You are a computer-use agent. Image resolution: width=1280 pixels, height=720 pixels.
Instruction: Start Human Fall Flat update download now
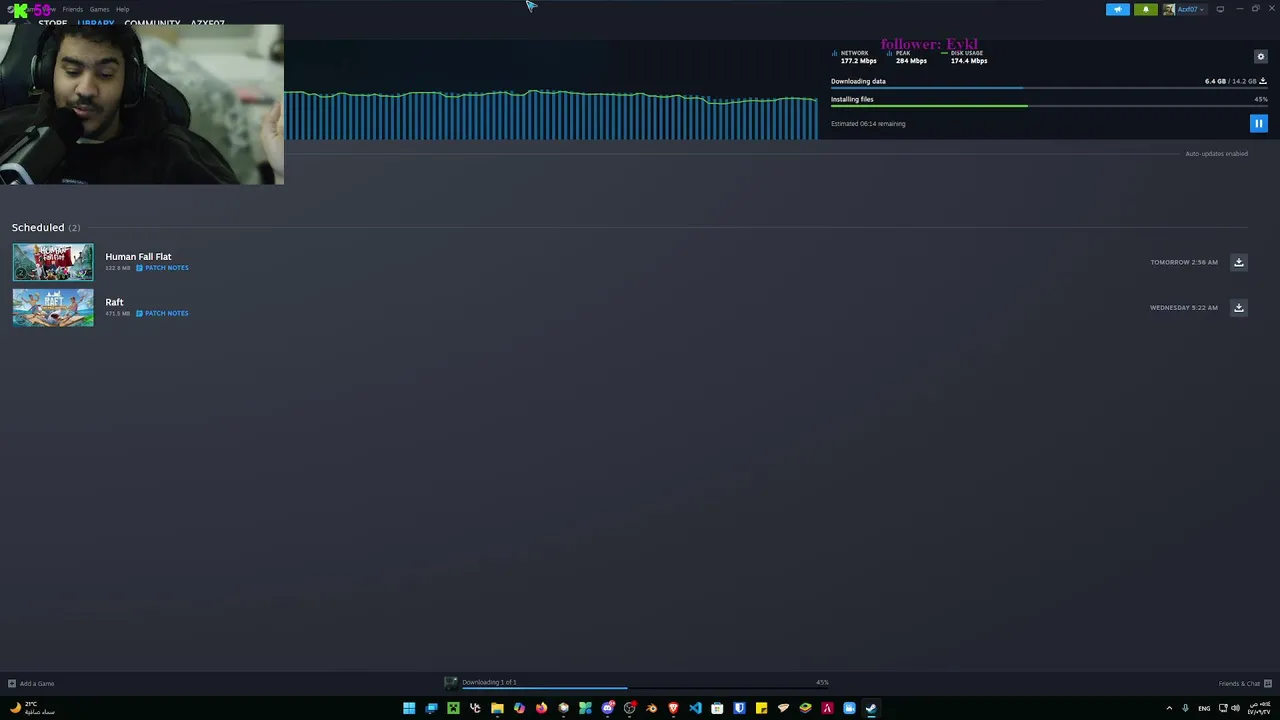point(1238,262)
